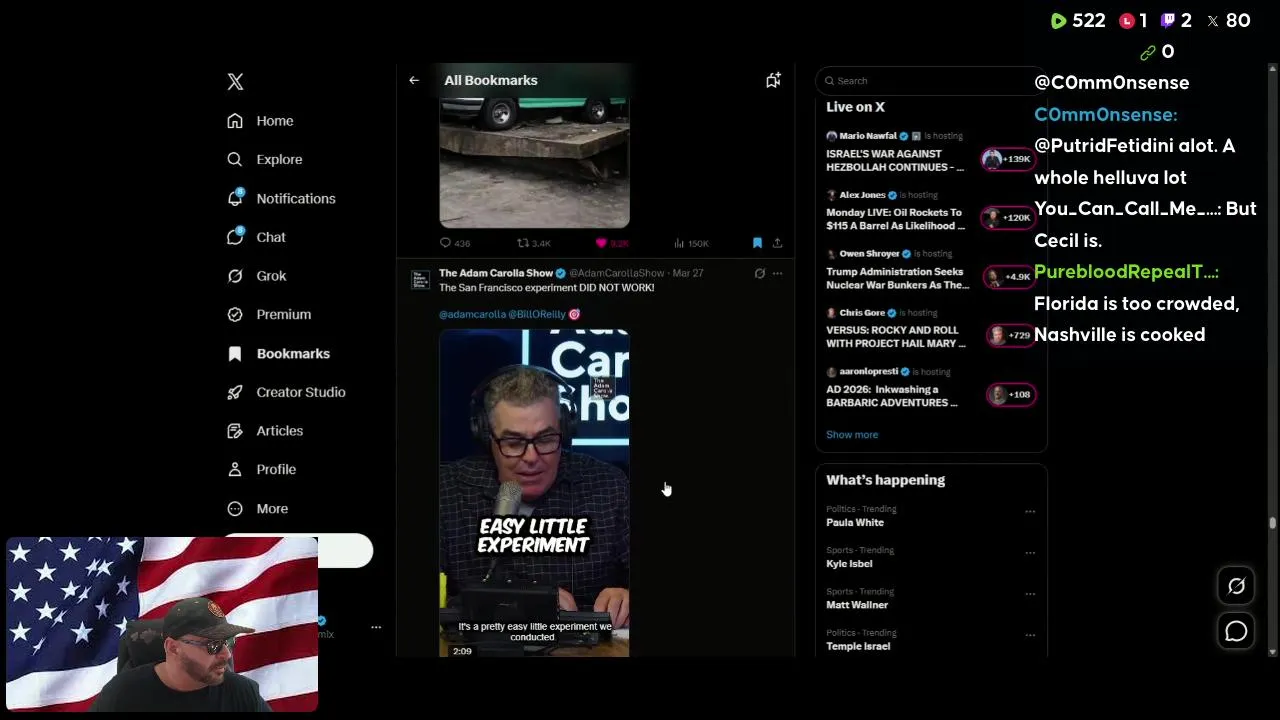Open the truck image thumbnail

pos(534,163)
